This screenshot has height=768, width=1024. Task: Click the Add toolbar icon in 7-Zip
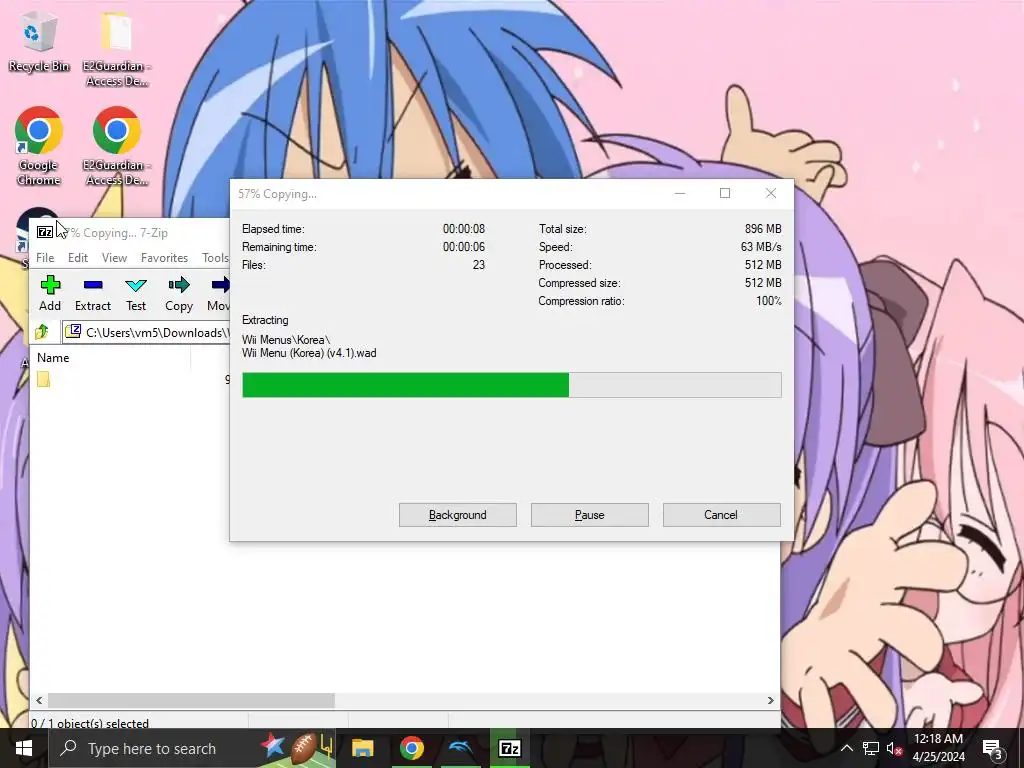[50, 285]
